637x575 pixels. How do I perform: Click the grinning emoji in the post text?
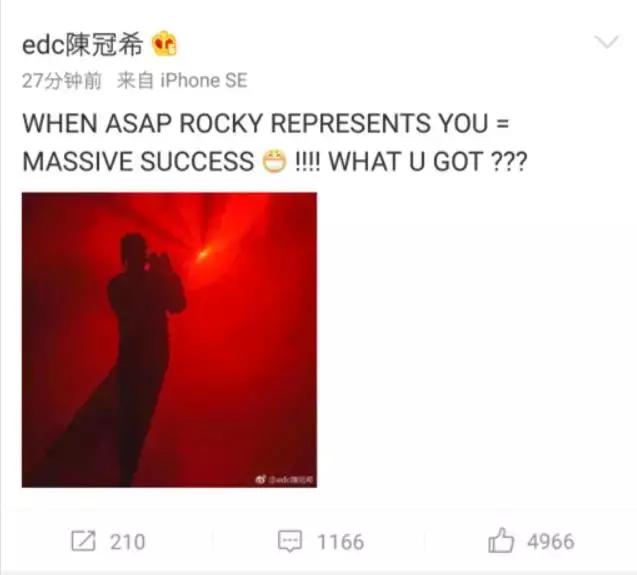(274, 162)
